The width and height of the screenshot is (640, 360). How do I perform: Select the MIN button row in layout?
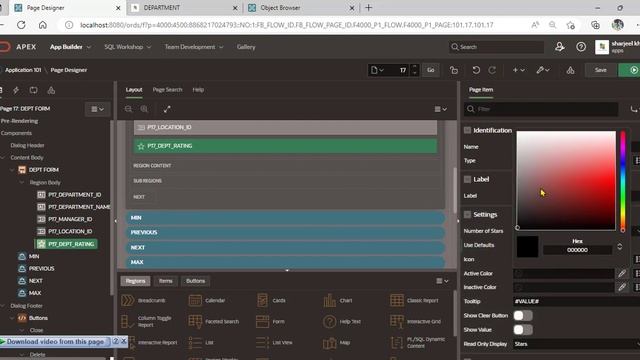pyautogui.click(x=285, y=218)
